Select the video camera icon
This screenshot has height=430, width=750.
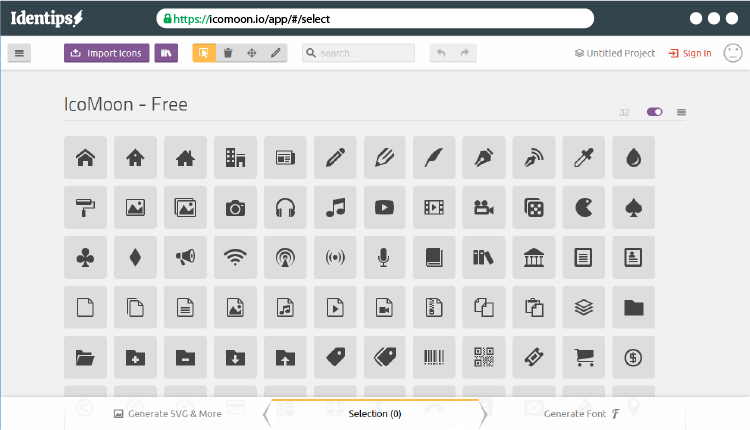tap(484, 208)
